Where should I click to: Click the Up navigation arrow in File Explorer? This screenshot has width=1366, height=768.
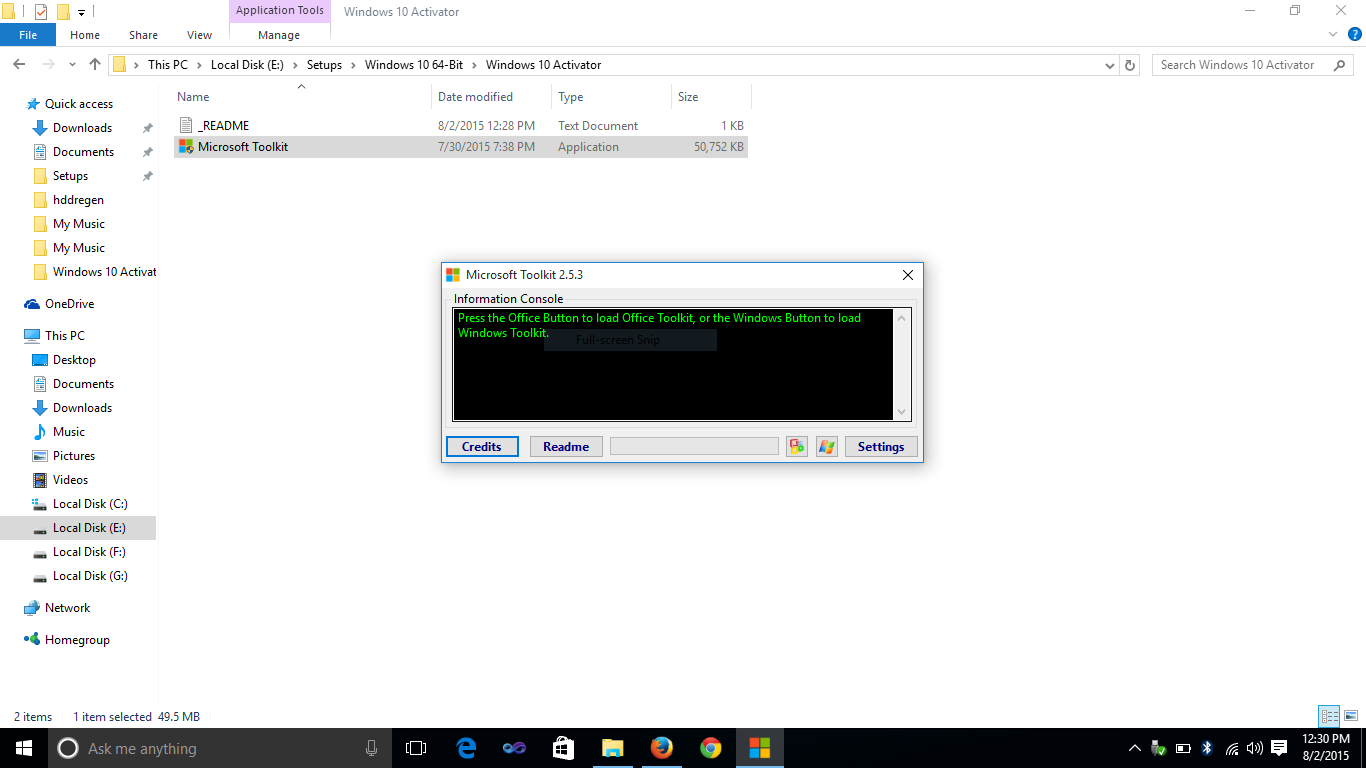point(94,64)
